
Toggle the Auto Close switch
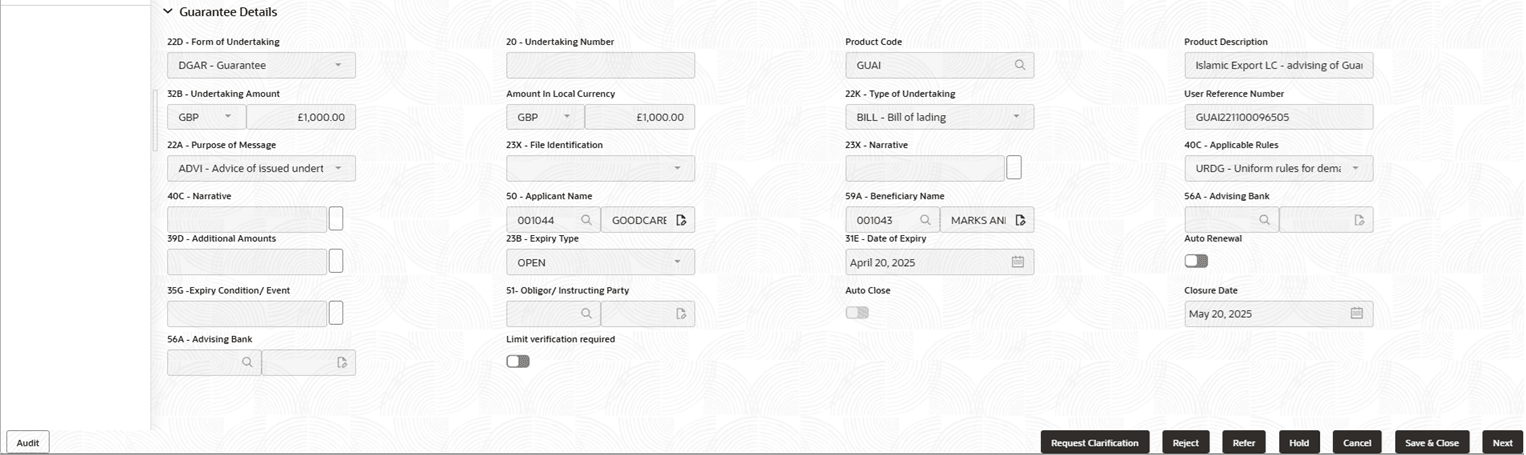coord(857,313)
